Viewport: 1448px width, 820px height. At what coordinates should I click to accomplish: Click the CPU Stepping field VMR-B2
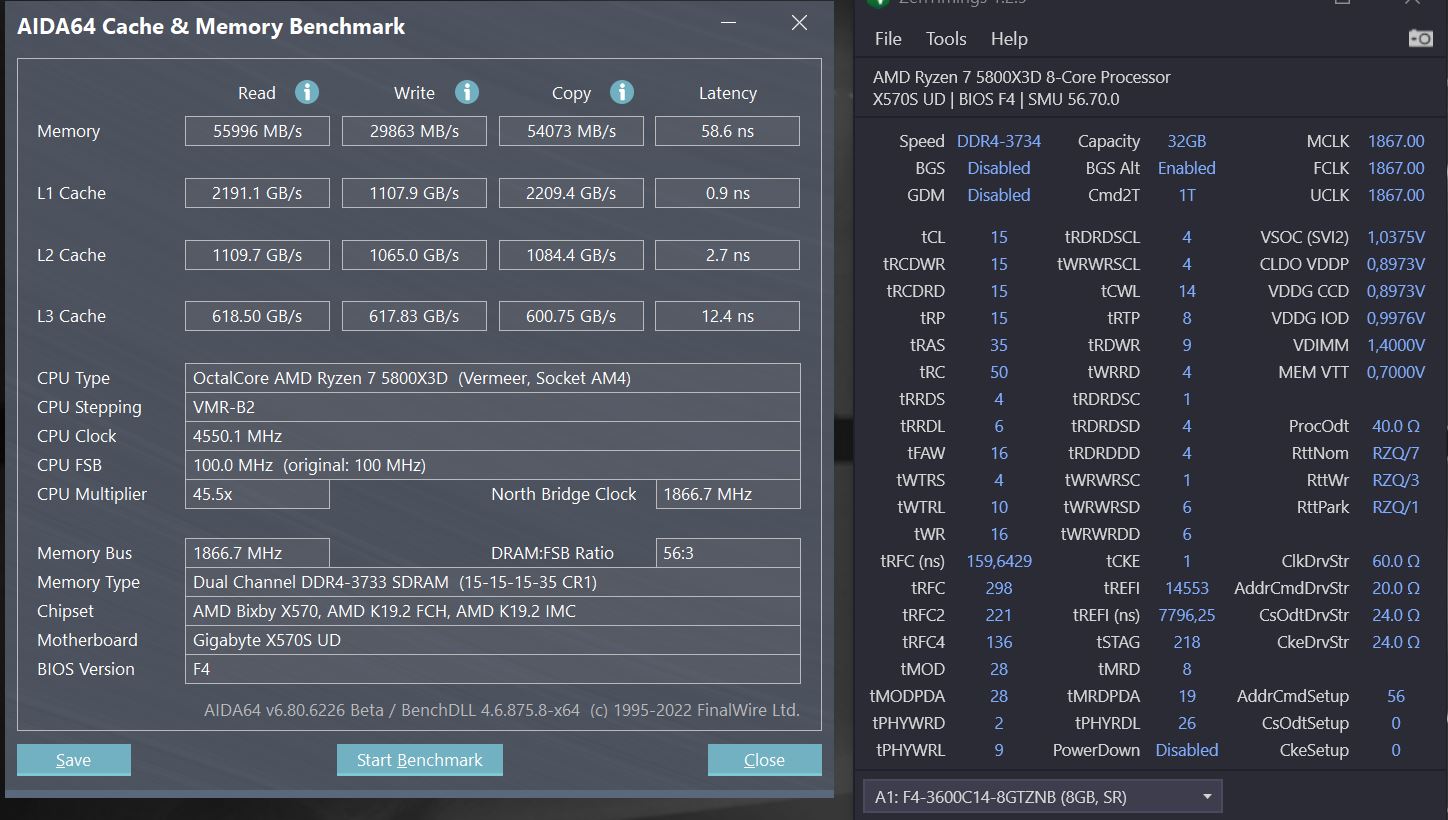coord(493,407)
